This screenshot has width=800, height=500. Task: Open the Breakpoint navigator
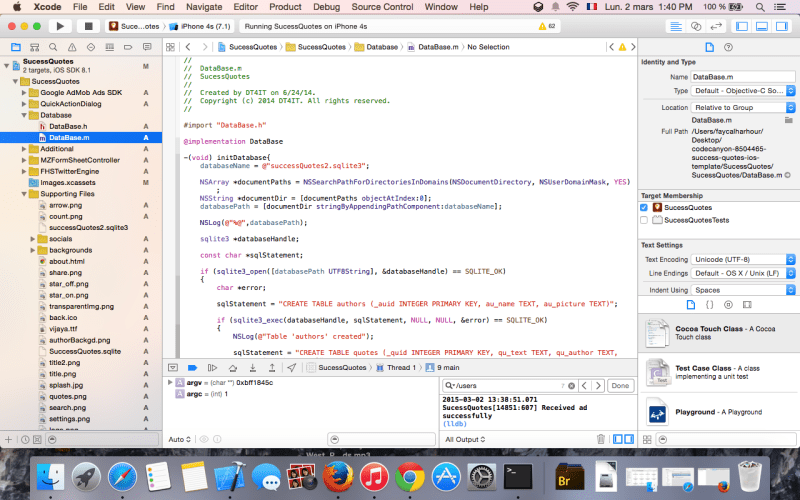(x=128, y=47)
